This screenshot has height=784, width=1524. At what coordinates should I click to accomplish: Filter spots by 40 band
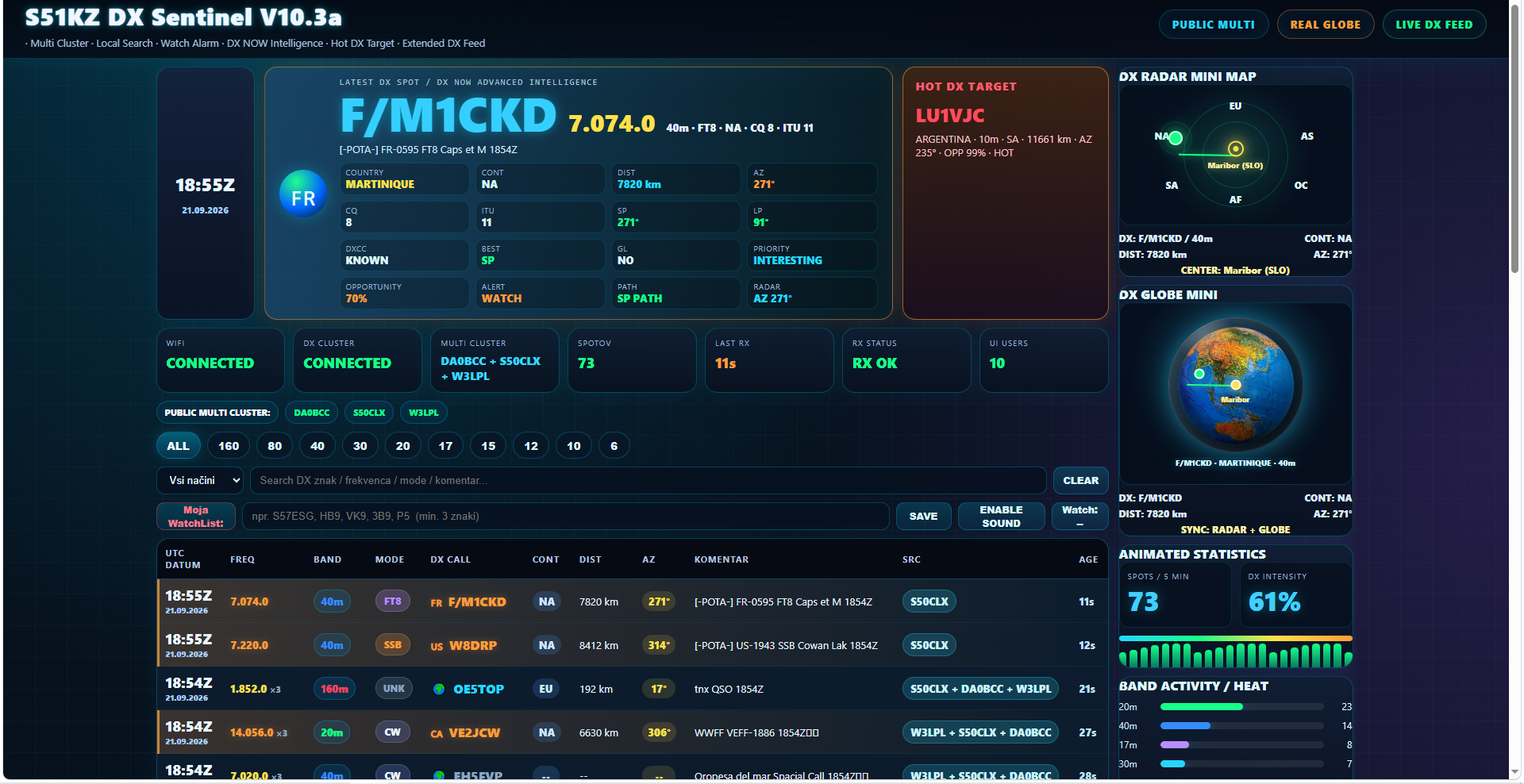click(317, 446)
